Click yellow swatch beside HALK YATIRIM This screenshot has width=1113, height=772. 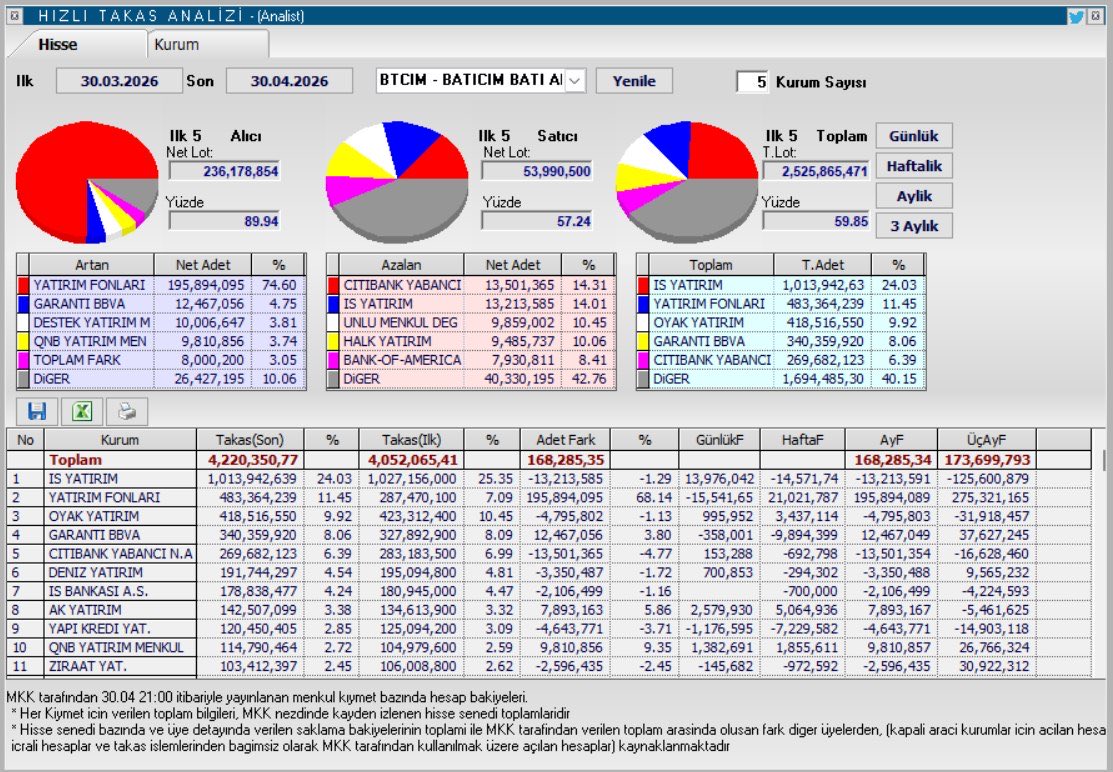[x=333, y=341]
